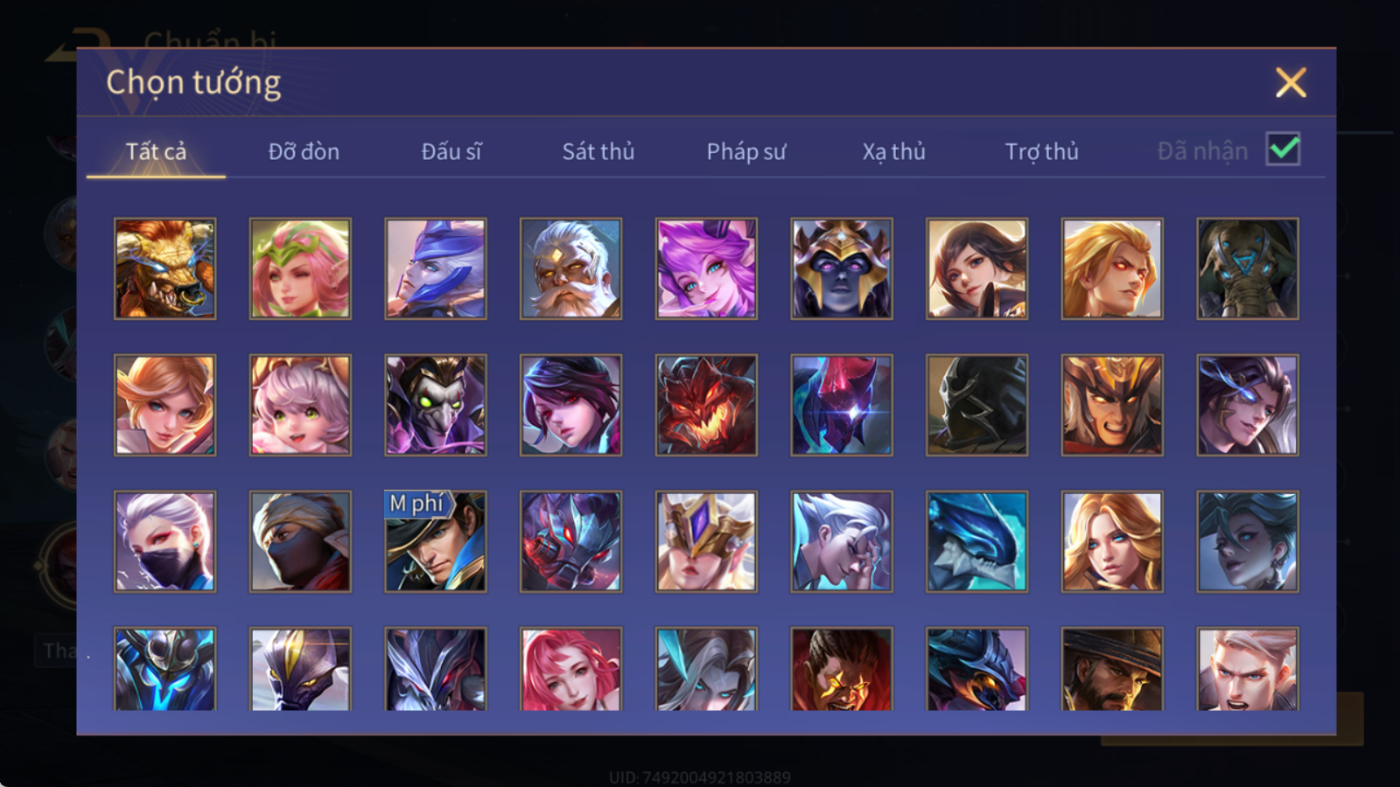
Task: Switch to the Pháp sư tab
Action: click(746, 151)
